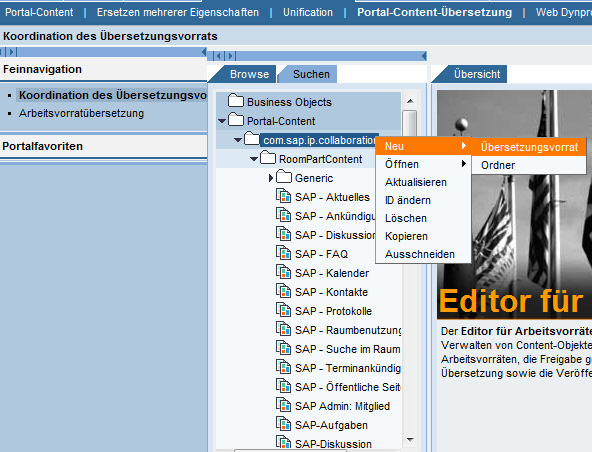Click the SAP Admin: Mitglied item icon
This screenshot has width=592, height=452.
[x=284, y=405]
